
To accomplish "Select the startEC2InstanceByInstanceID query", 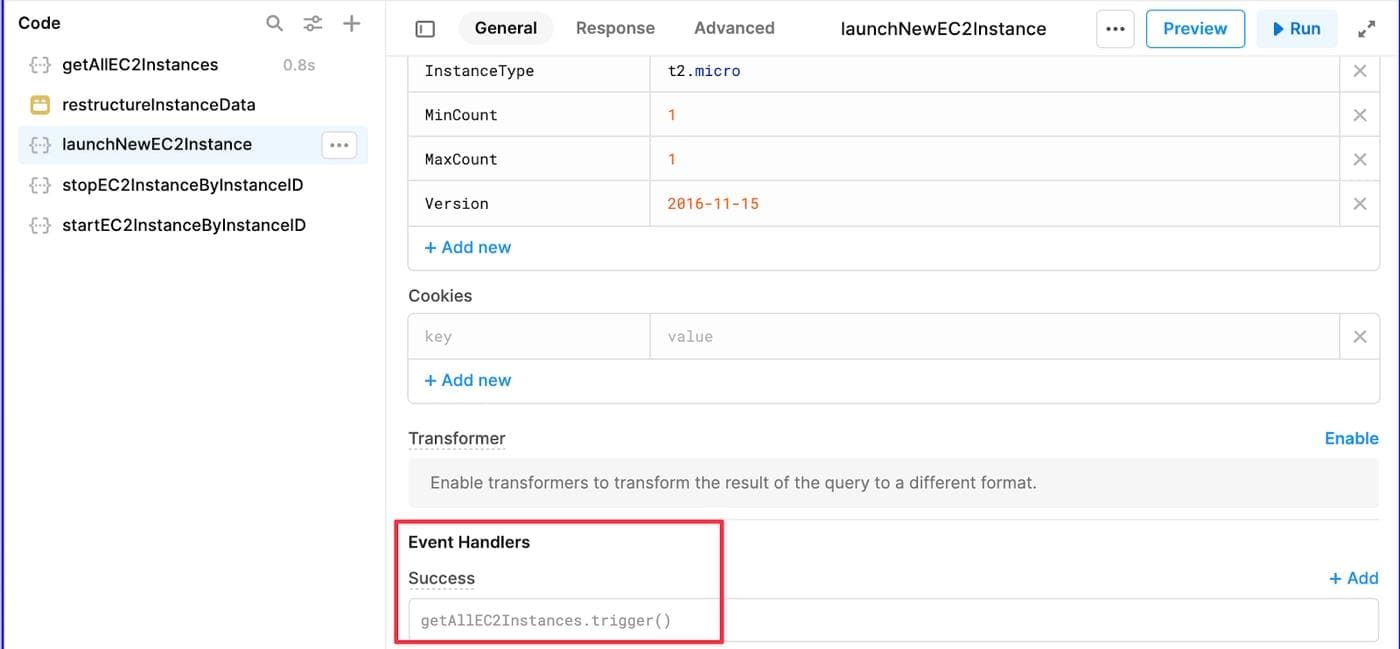I will pyautogui.click(x=183, y=225).
